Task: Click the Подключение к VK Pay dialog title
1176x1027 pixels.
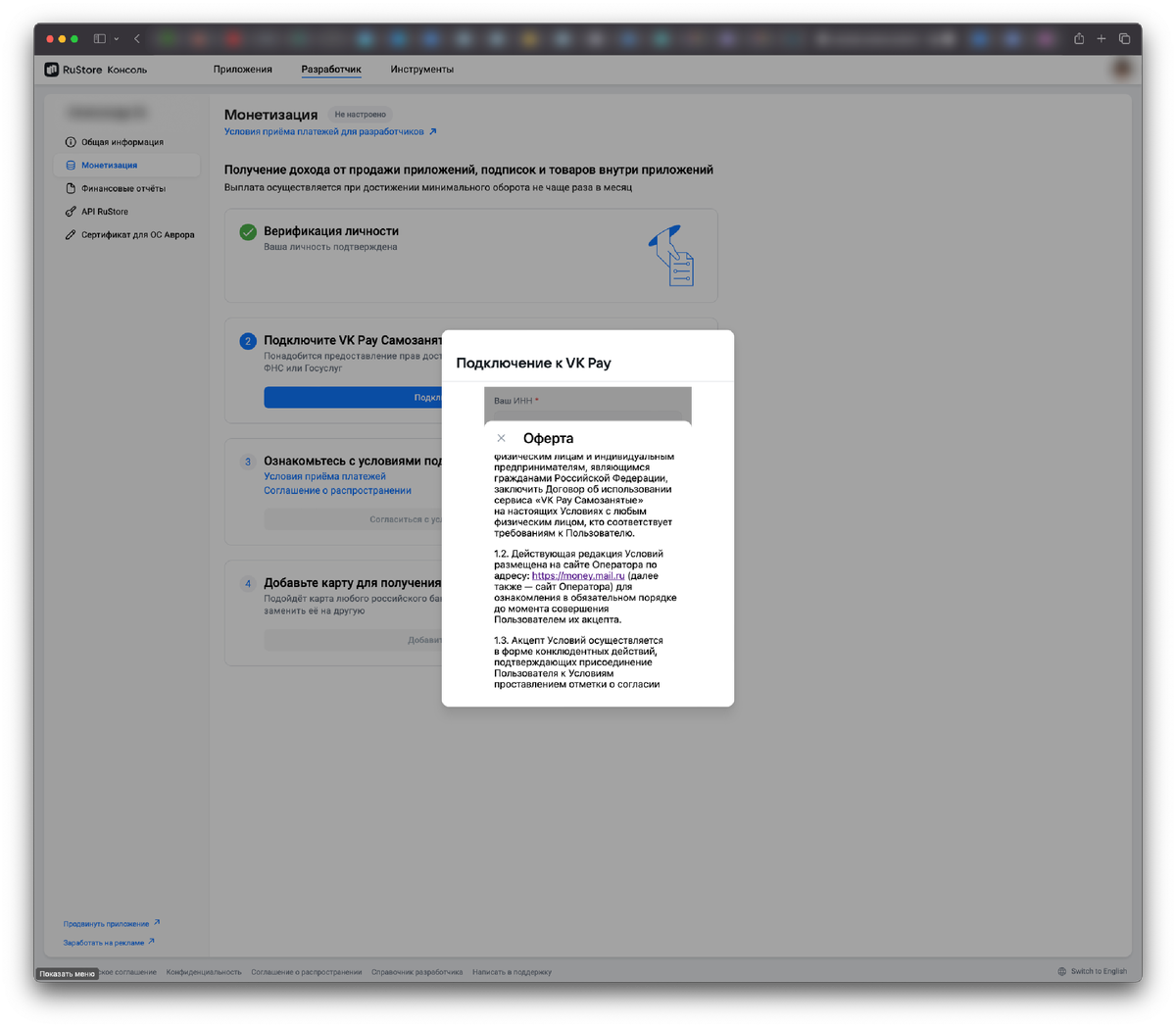Action: click(x=533, y=364)
